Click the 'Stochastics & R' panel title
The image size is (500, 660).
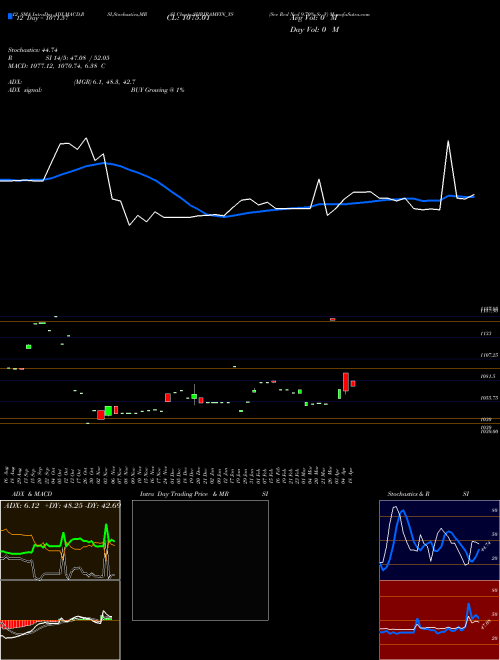click(408, 494)
